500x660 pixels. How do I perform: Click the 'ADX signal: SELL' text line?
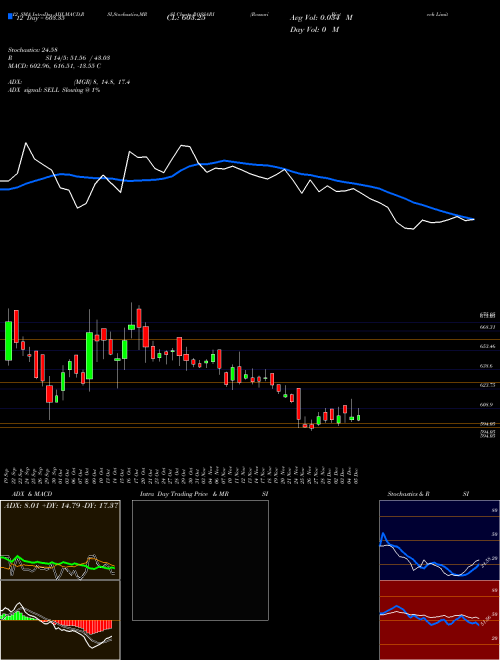tap(54, 90)
